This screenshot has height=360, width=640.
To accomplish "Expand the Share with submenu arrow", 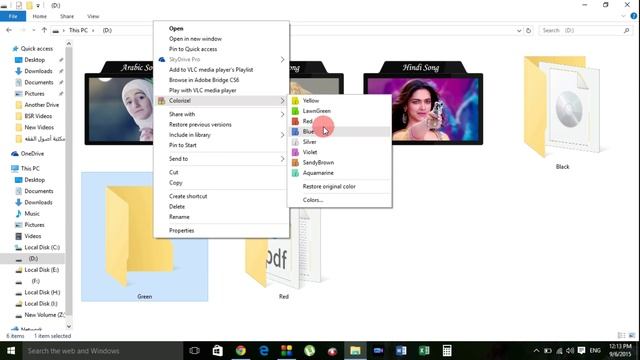I will coord(282,114).
